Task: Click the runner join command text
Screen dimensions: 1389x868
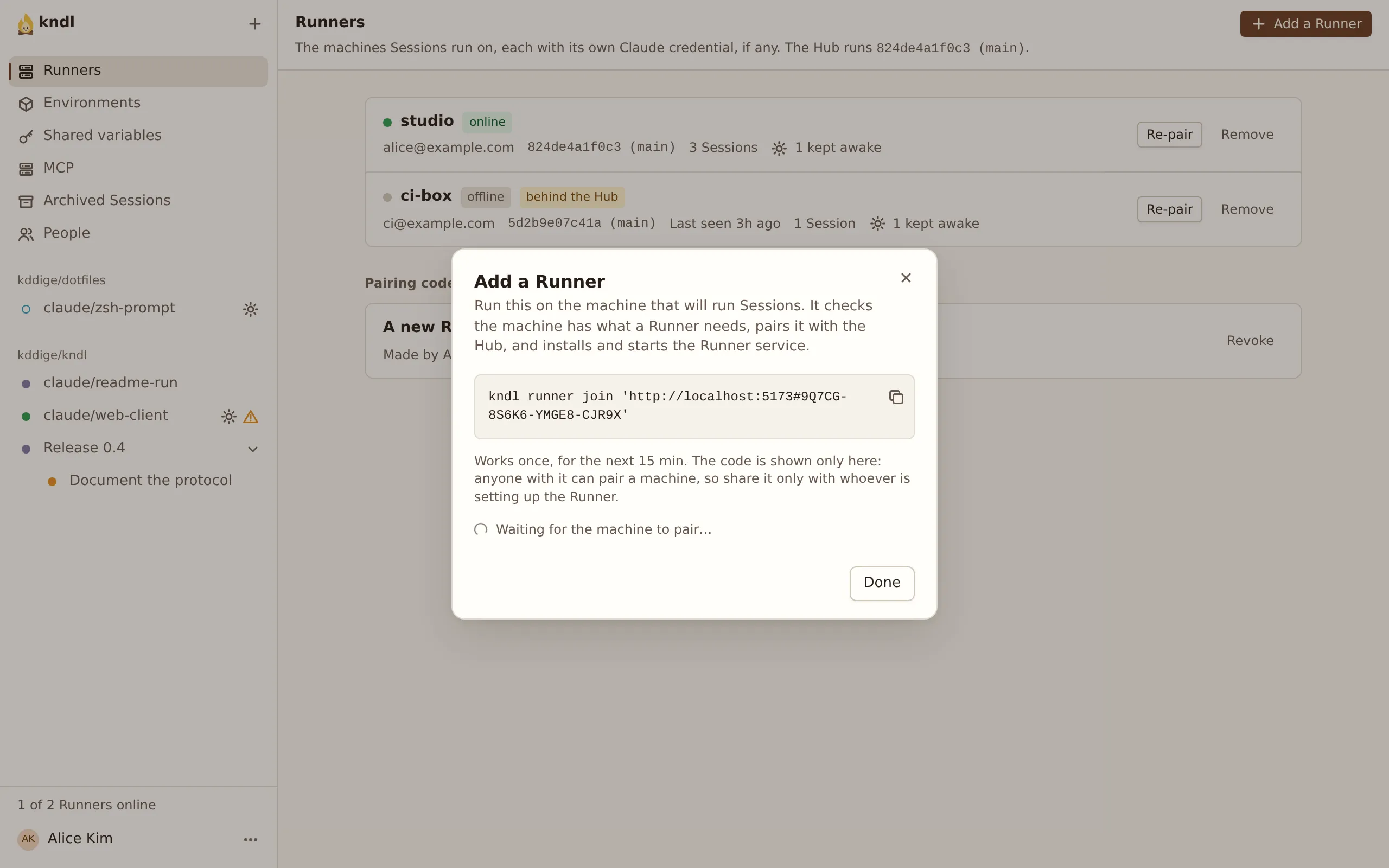Action: 667,406
